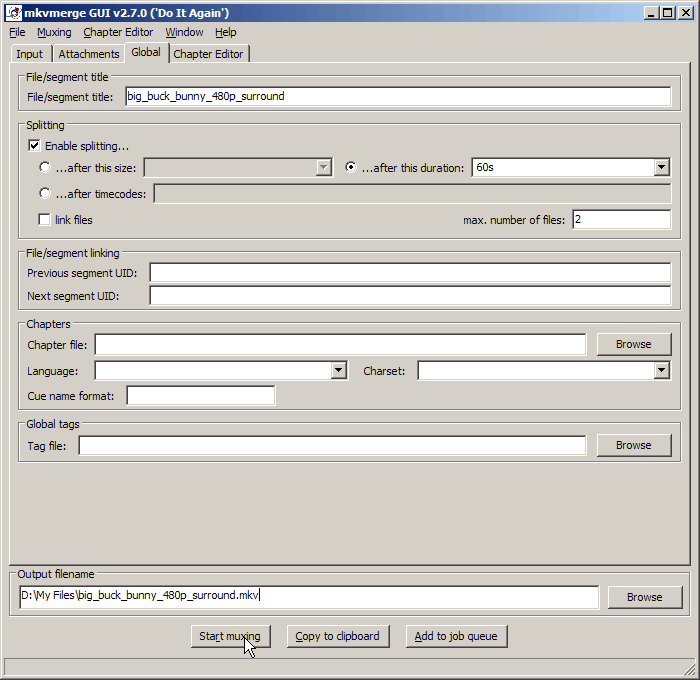
Task: Maximize the mkvmerge GUI window
Action: (668, 13)
